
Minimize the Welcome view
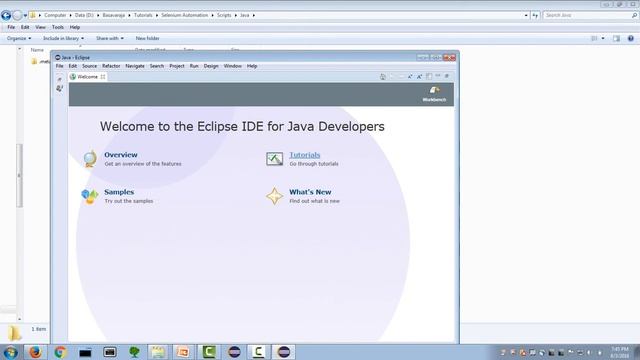pyautogui.click(x=438, y=76)
